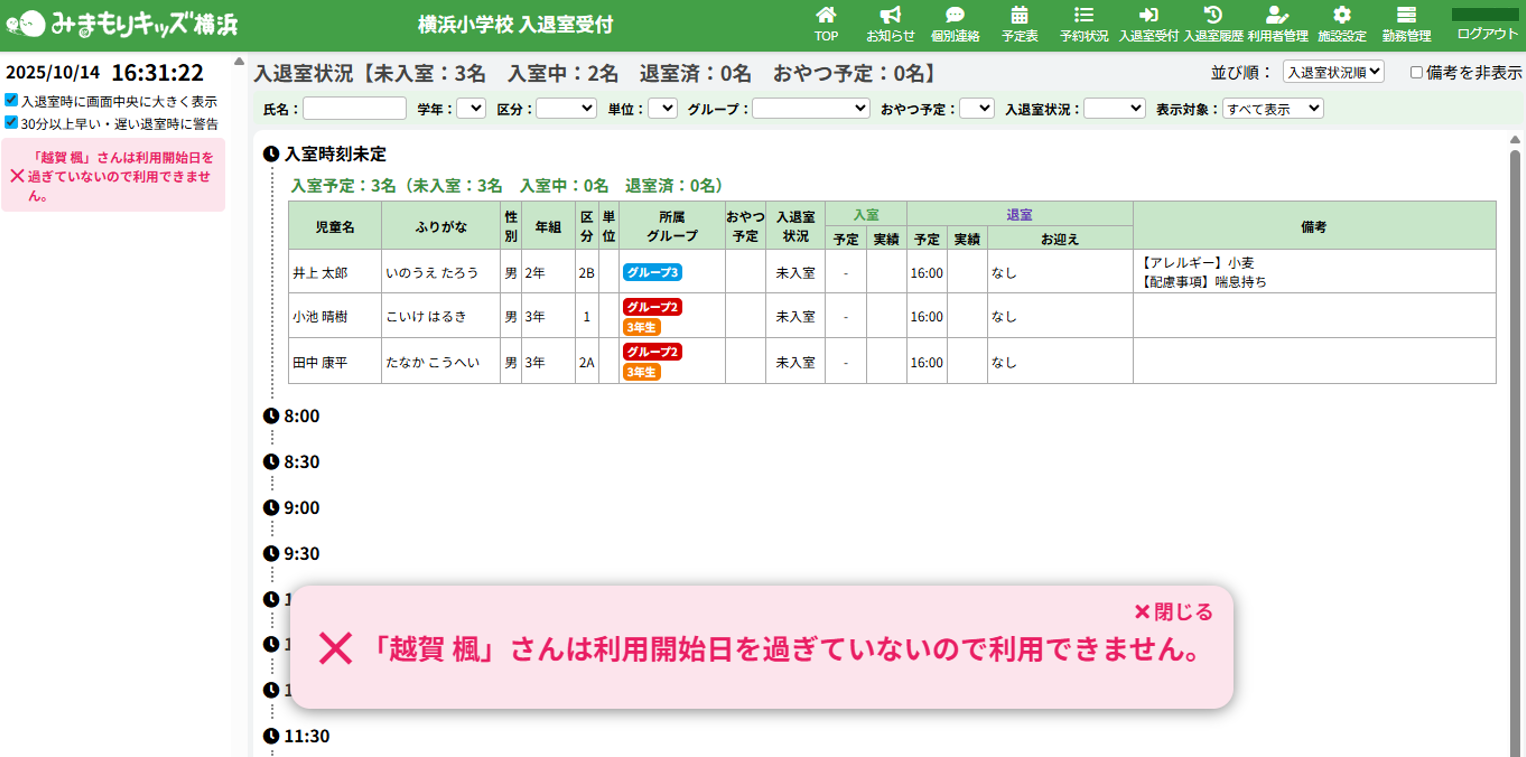Image resolution: width=1526 pixels, height=757 pixels.
Task: Click 閉じる on the error popup
Action: tap(1173, 611)
